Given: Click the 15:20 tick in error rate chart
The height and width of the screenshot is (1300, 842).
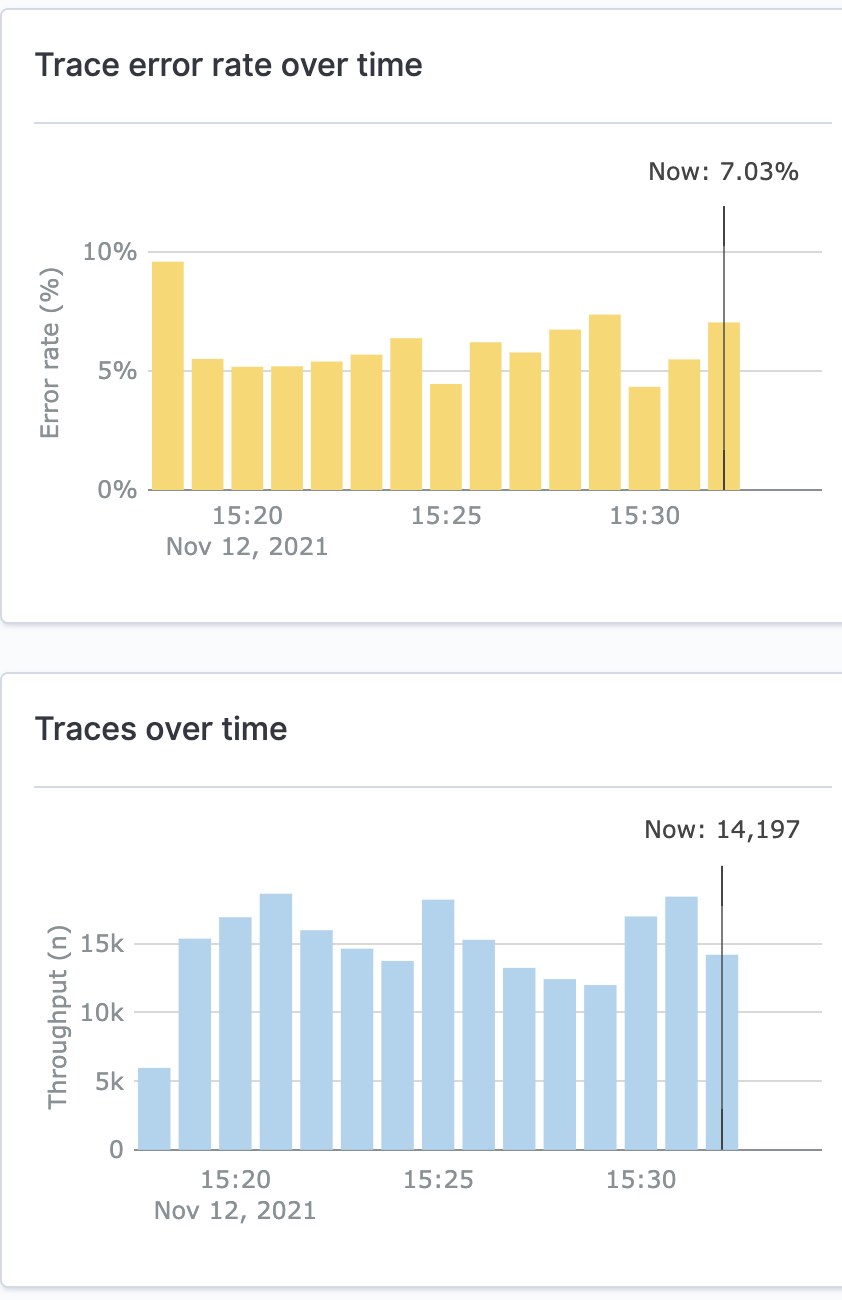Looking at the screenshot, I should coord(247,516).
